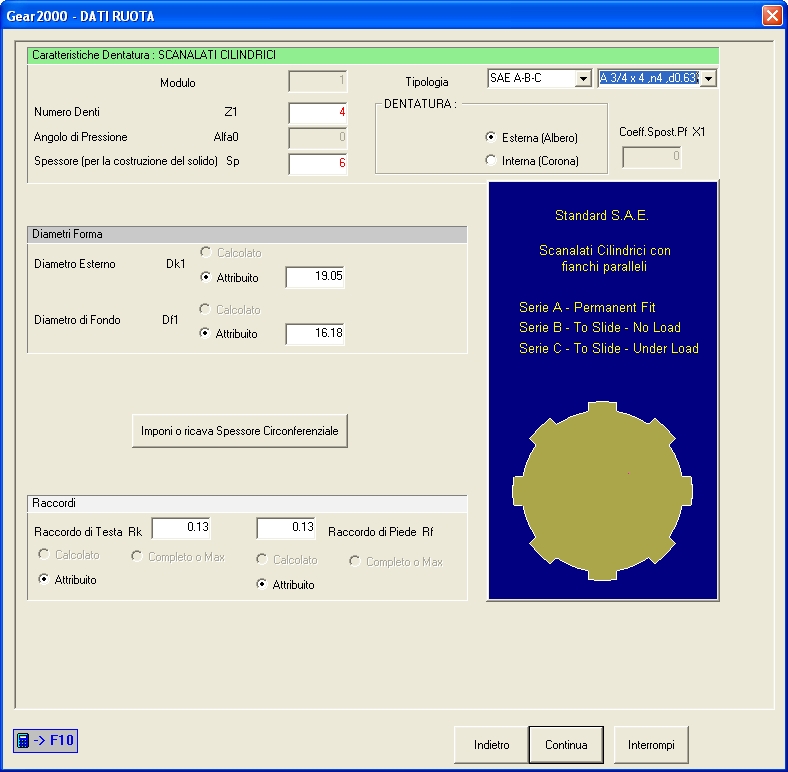The height and width of the screenshot is (772, 788).
Task: Click the Raccordo di Testa Rk field
Action: pos(181,528)
